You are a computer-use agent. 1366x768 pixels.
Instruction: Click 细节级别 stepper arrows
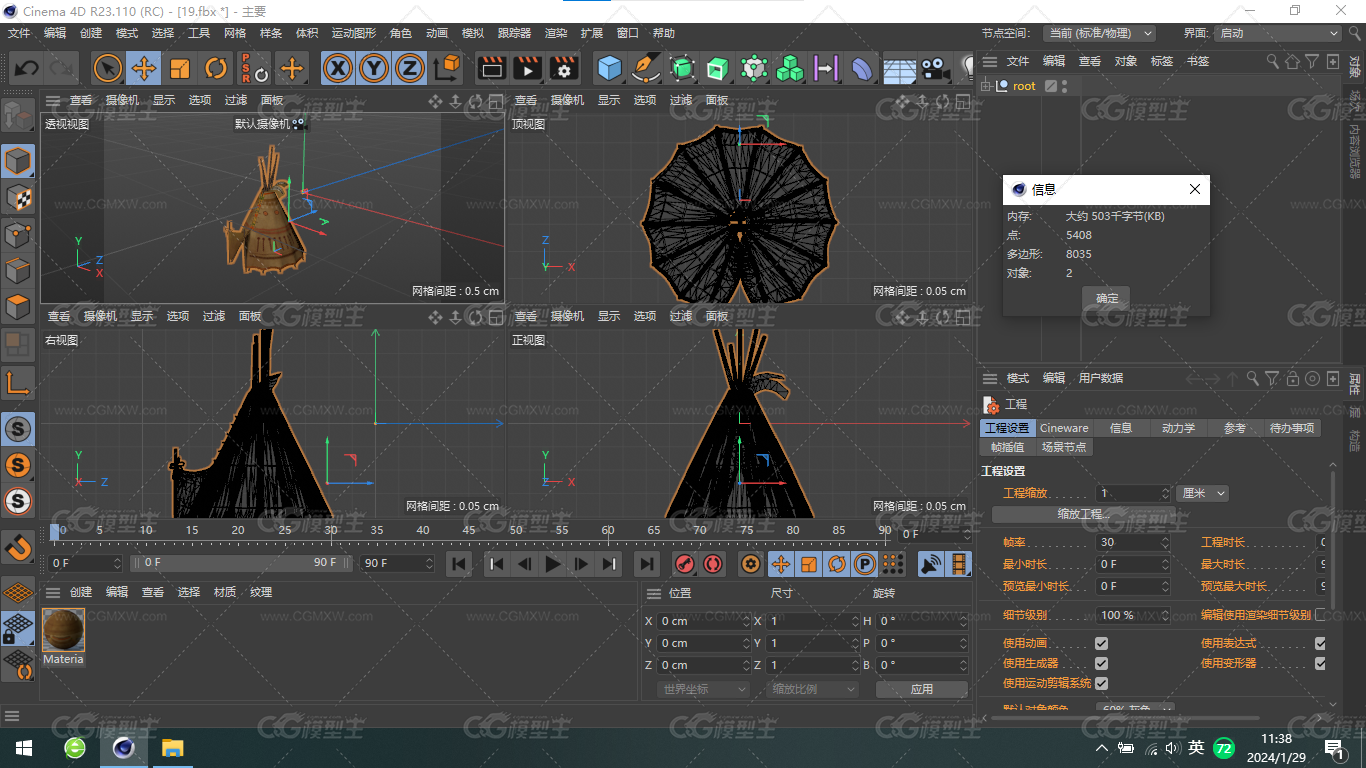tap(1165, 615)
